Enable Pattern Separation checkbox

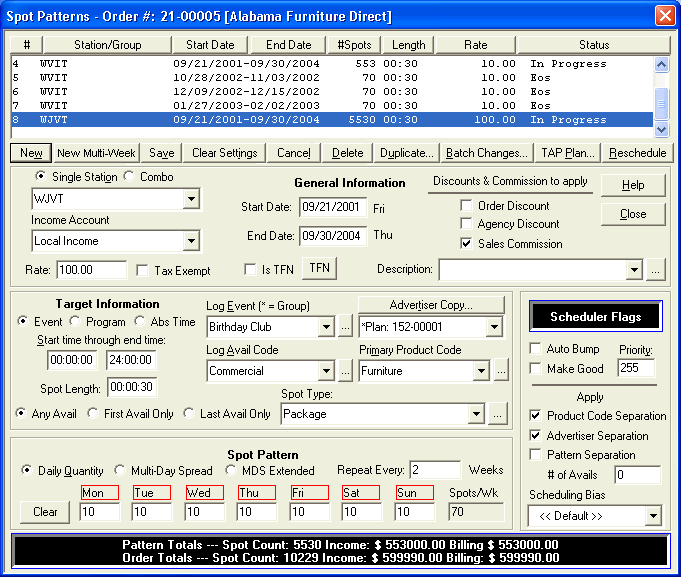coord(535,455)
